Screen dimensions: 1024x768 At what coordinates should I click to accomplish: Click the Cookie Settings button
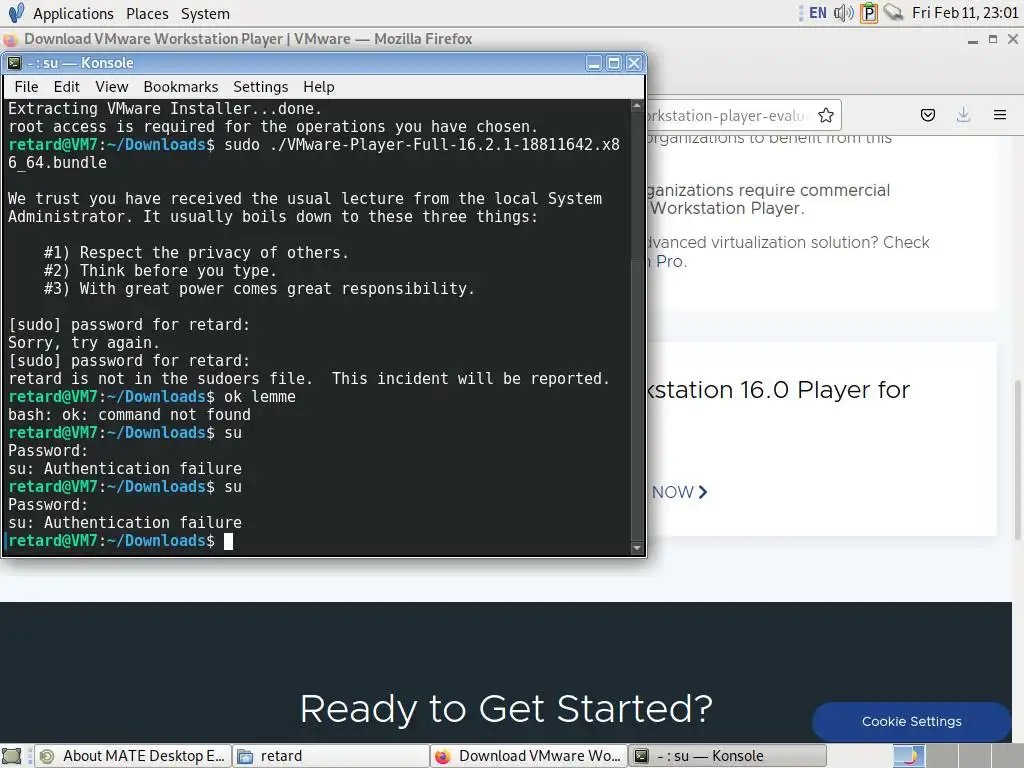pos(911,722)
